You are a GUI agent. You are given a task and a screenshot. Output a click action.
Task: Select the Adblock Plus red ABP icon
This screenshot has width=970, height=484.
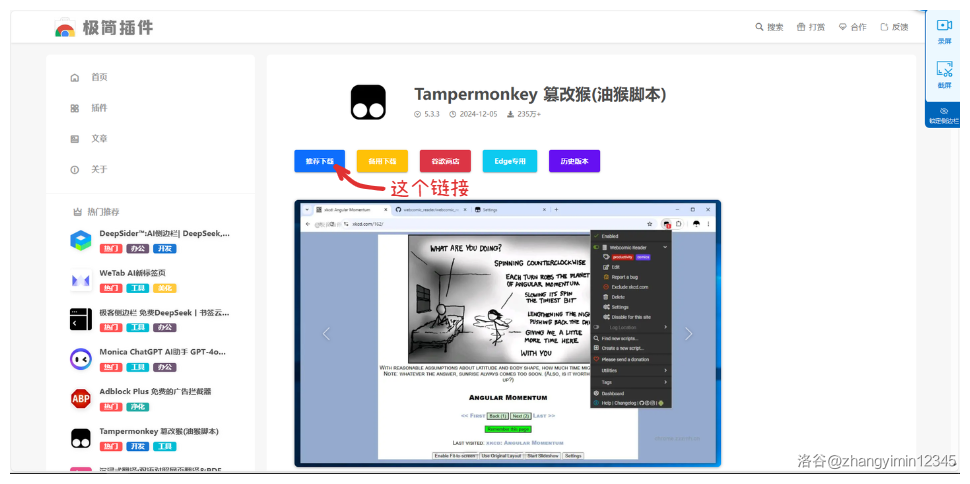coord(81,399)
